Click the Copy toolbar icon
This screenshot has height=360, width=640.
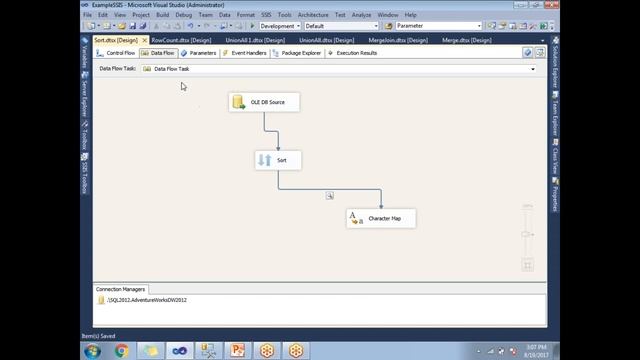pyautogui.click(x=167, y=26)
